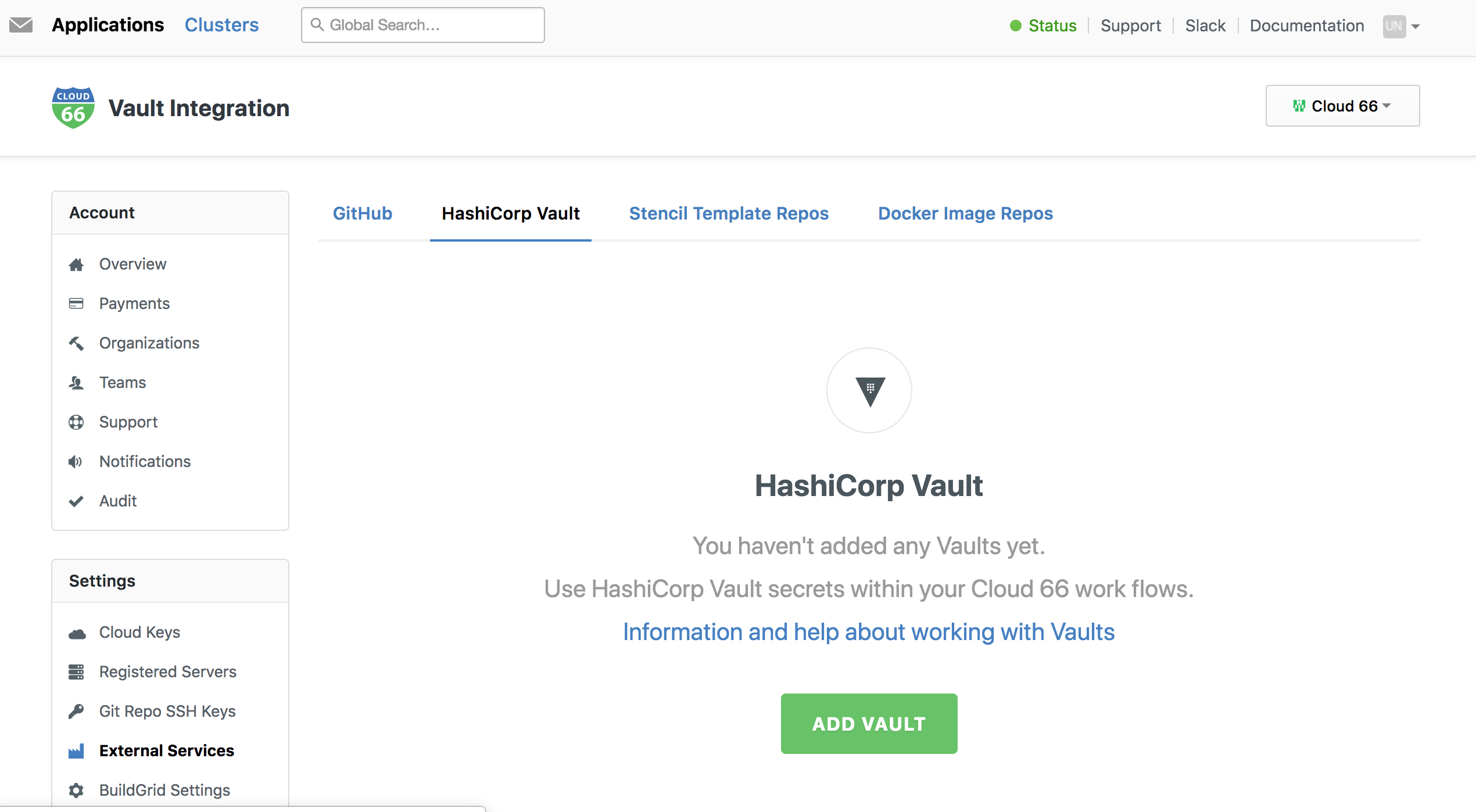Click the Notifications speaker icon

coord(77,461)
